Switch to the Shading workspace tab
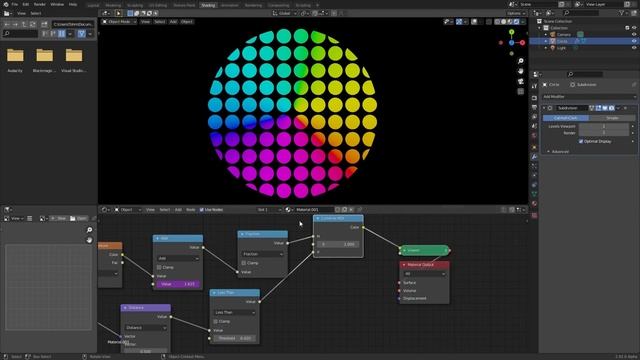This screenshot has width=640, height=360. [x=208, y=5]
